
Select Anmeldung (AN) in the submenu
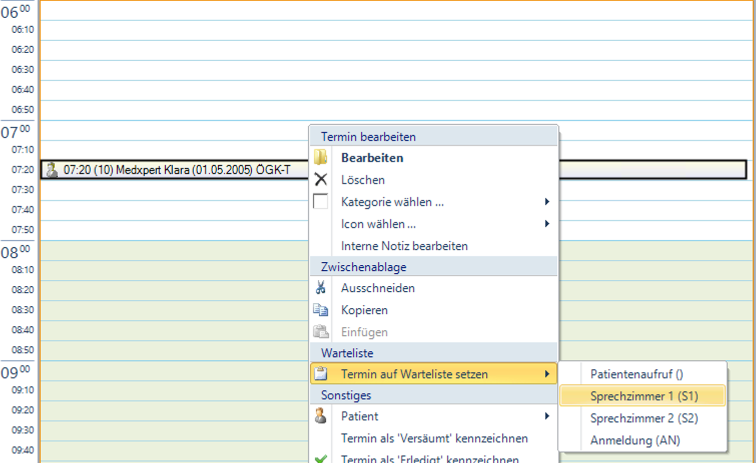pos(634,440)
